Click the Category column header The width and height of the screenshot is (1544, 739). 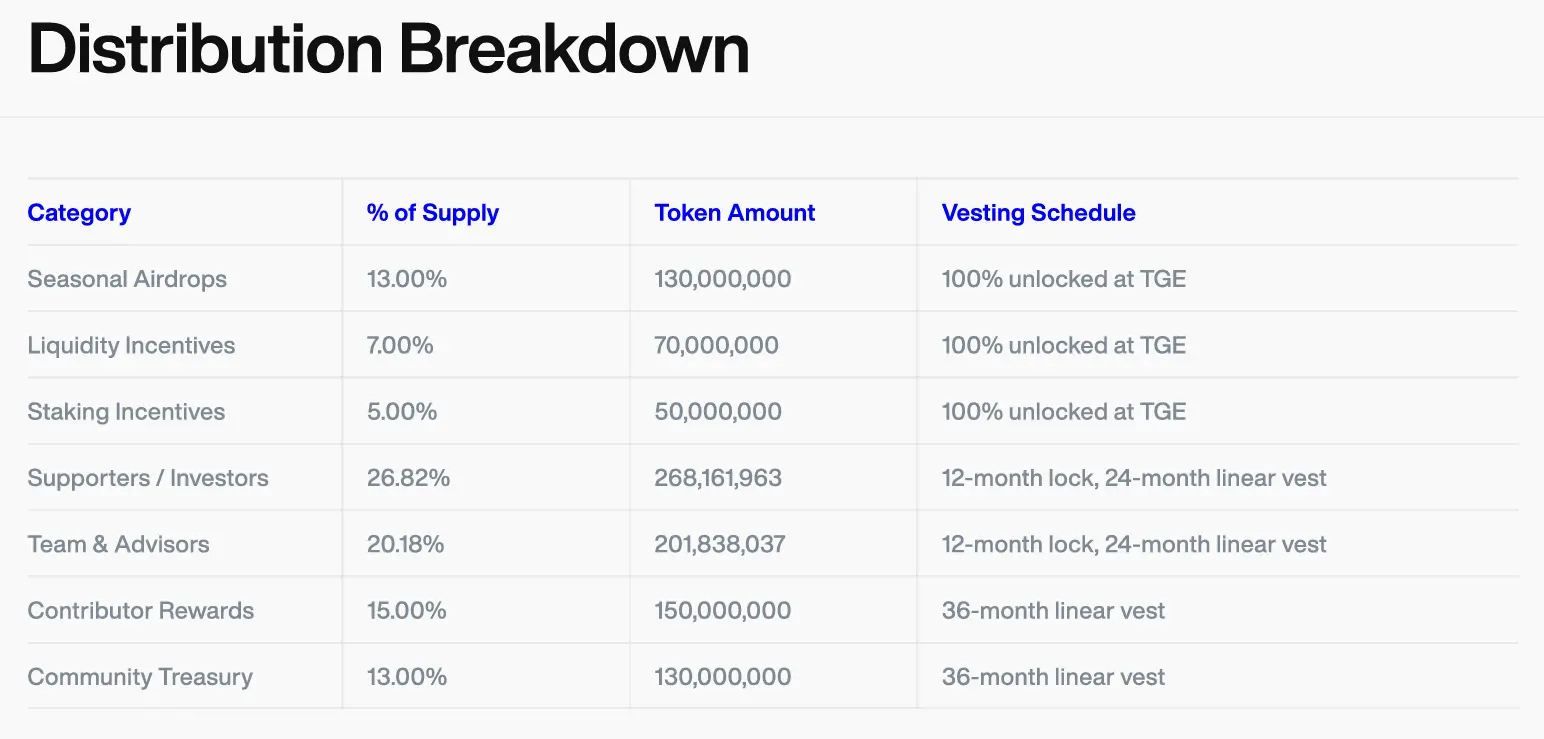click(79, 213)
